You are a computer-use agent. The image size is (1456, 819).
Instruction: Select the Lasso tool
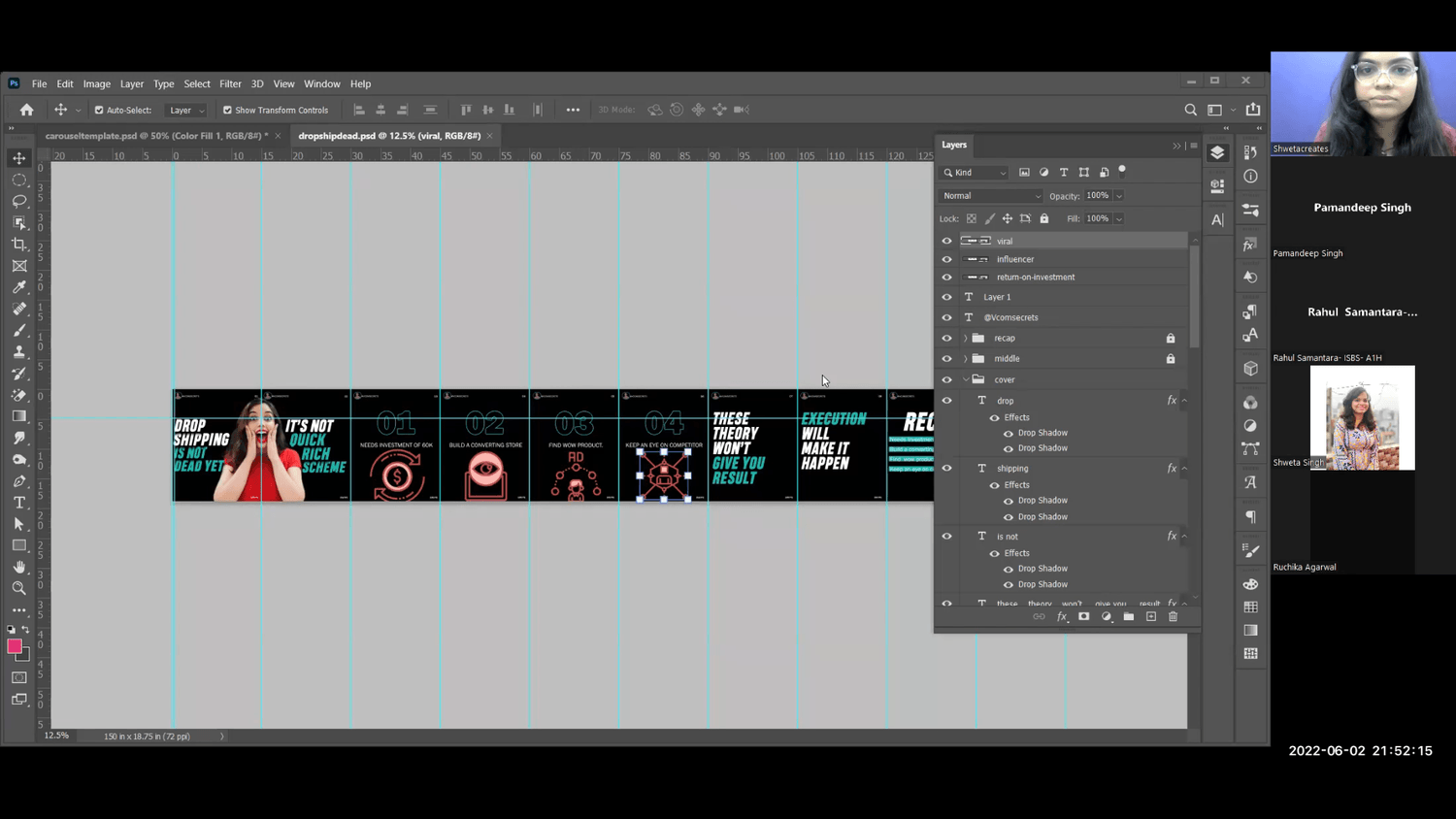click(19, 201)
